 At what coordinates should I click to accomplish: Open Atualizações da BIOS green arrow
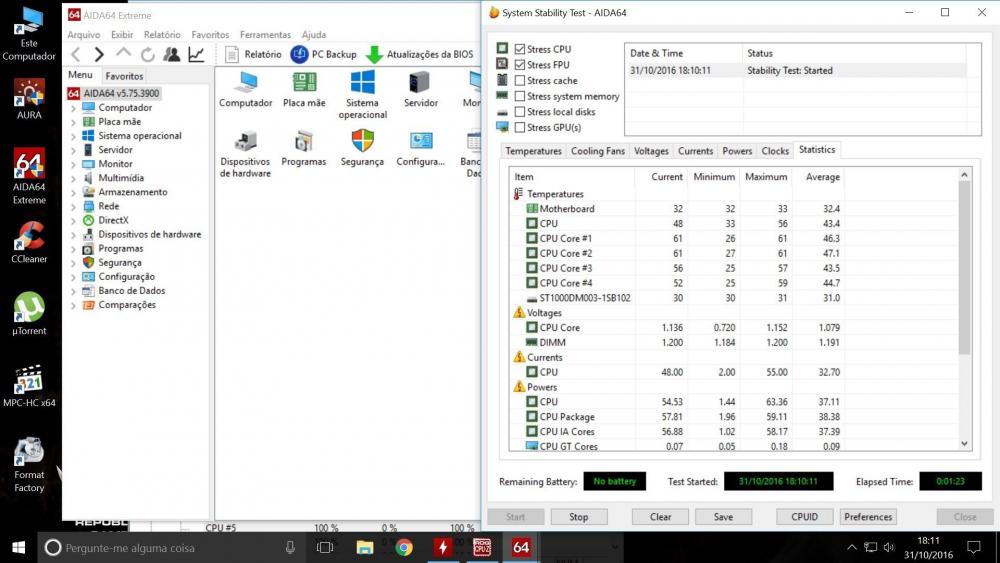click(x=374, y=55)
